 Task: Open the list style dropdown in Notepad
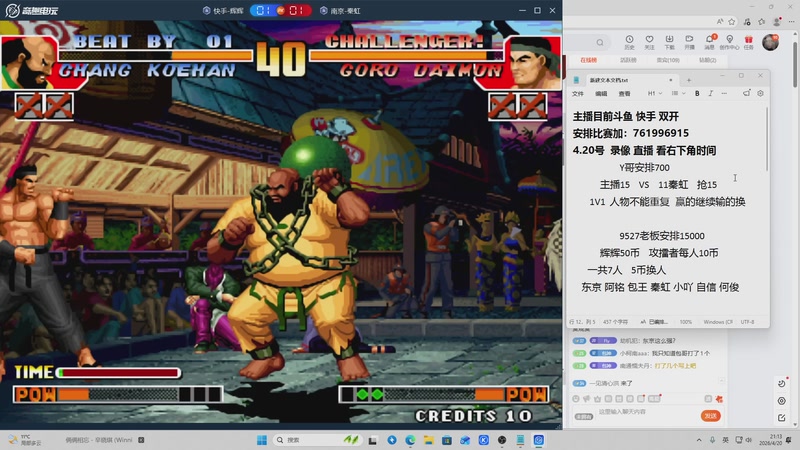tap(678, 93)
